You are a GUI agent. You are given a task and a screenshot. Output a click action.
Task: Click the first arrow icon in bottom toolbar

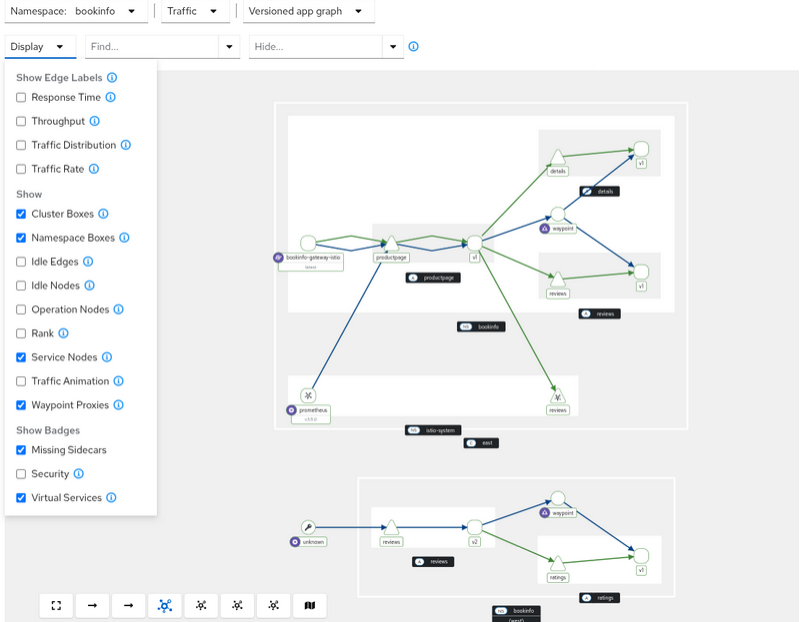pyautogui.click(x=92, y=605)
